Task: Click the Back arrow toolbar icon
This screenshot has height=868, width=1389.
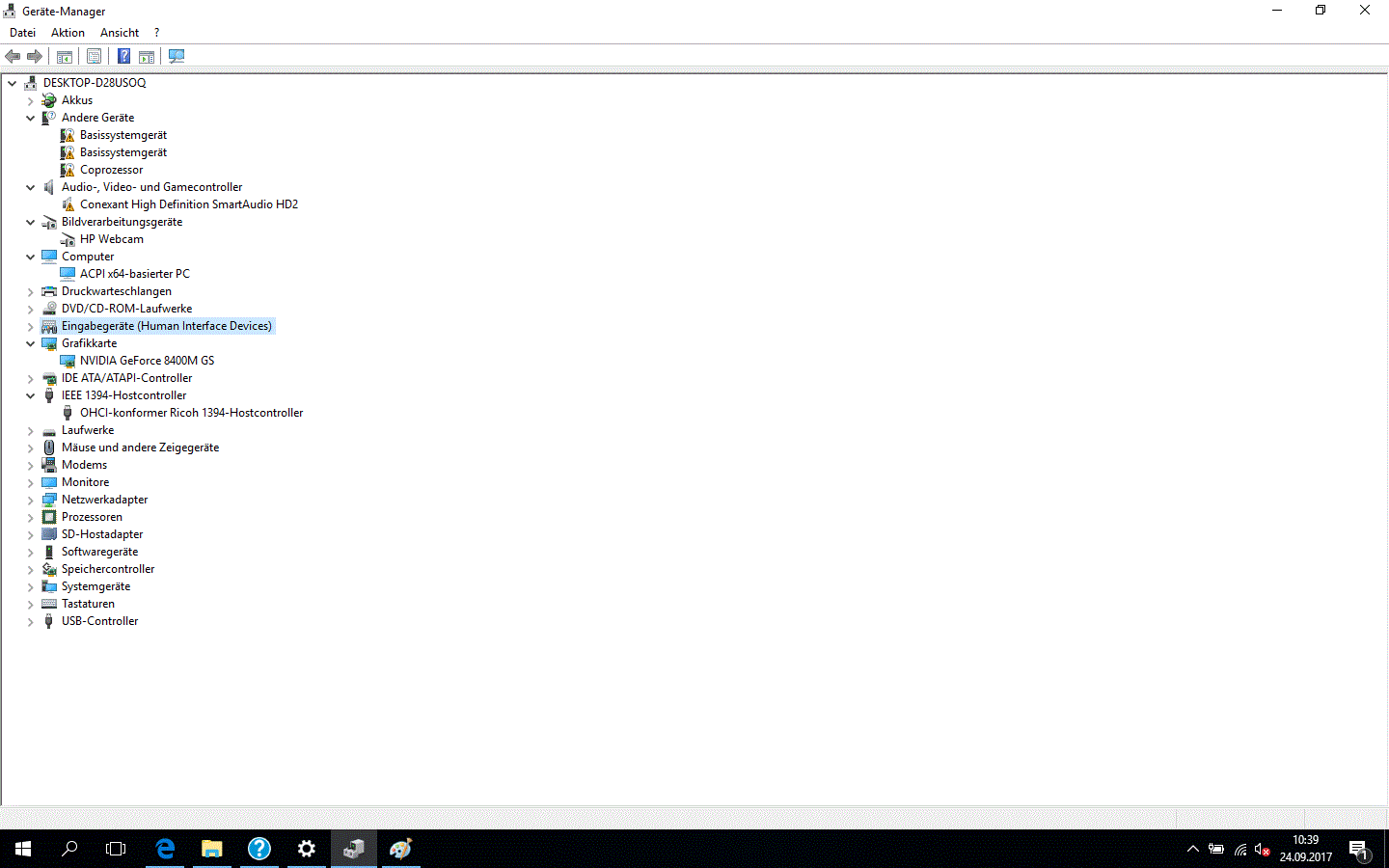Action: 13,56
